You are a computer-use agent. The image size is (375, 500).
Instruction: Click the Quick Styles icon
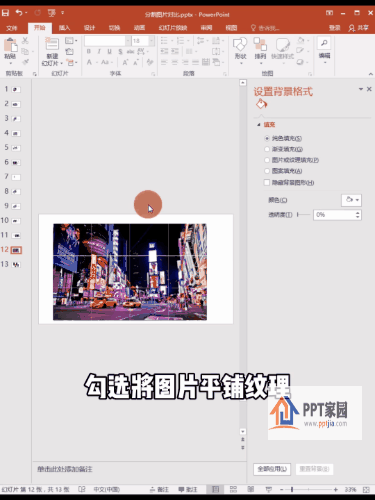pos(282,45)
